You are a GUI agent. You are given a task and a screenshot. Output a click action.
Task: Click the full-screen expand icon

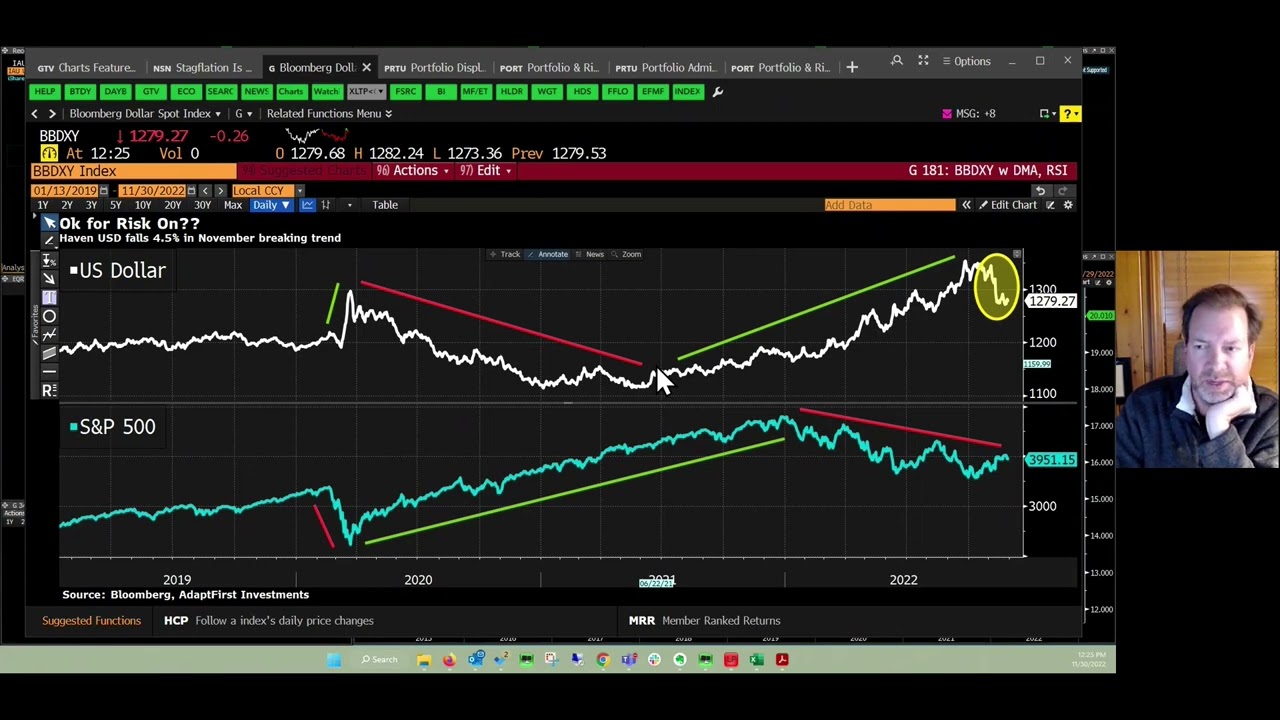tap(923, 61)
